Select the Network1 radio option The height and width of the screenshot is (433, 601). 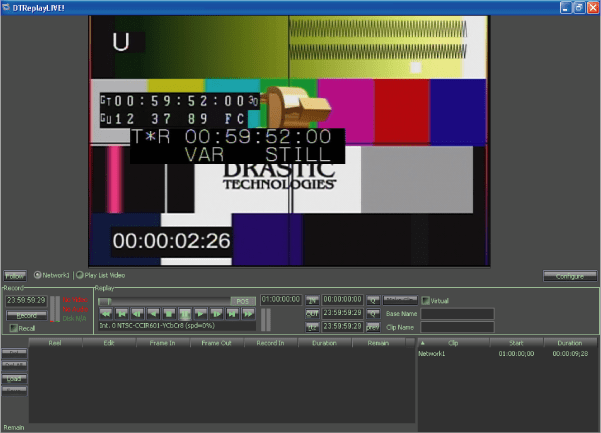click(52, 275)
